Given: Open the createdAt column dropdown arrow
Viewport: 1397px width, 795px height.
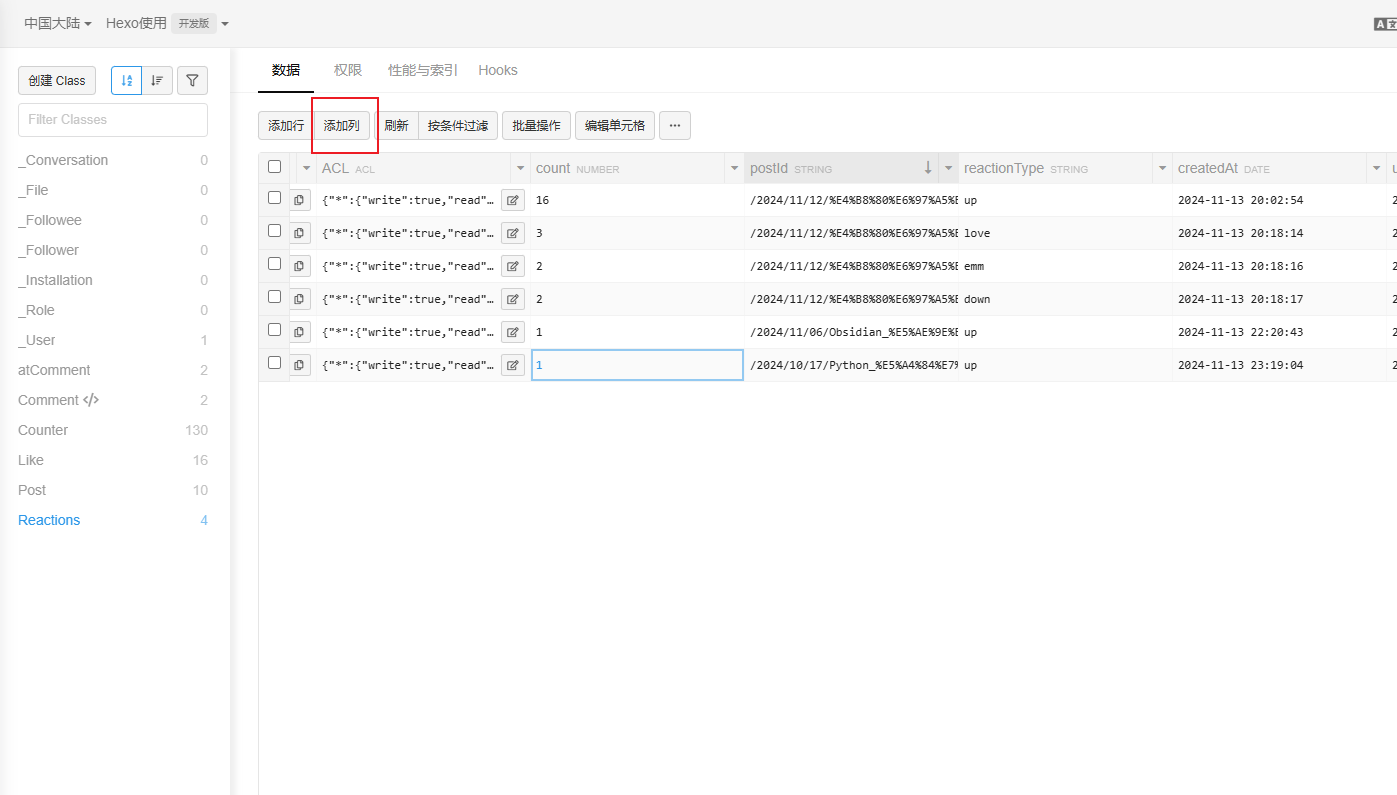Looking at the screenshot, I should [1376, 168].
